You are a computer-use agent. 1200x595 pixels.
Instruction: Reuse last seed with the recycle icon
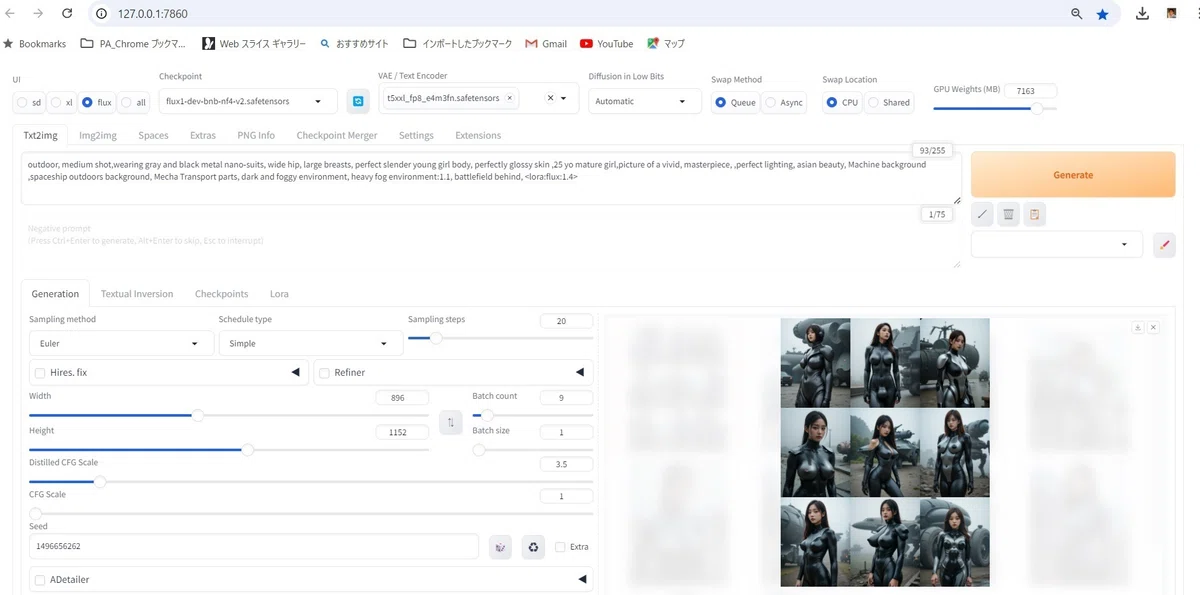click(533, 547)
